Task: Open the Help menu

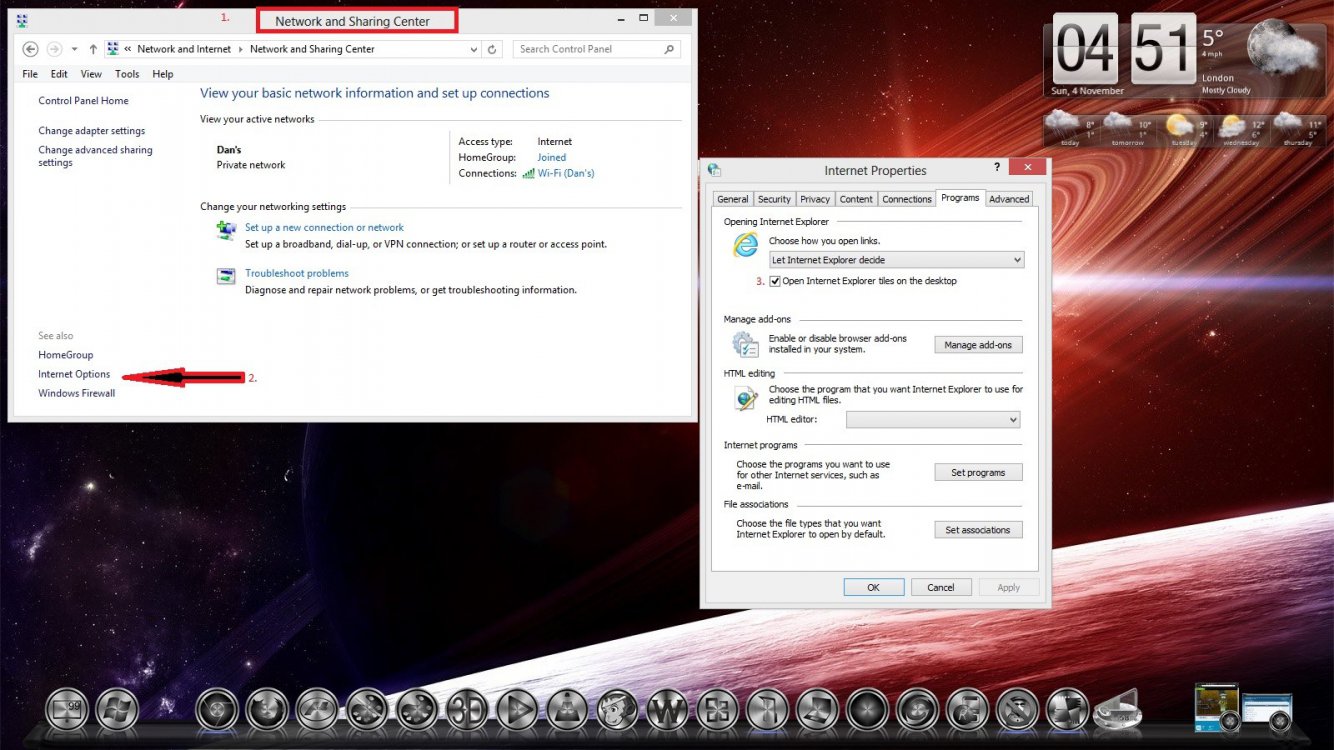Action: click(x=163, y=74)
